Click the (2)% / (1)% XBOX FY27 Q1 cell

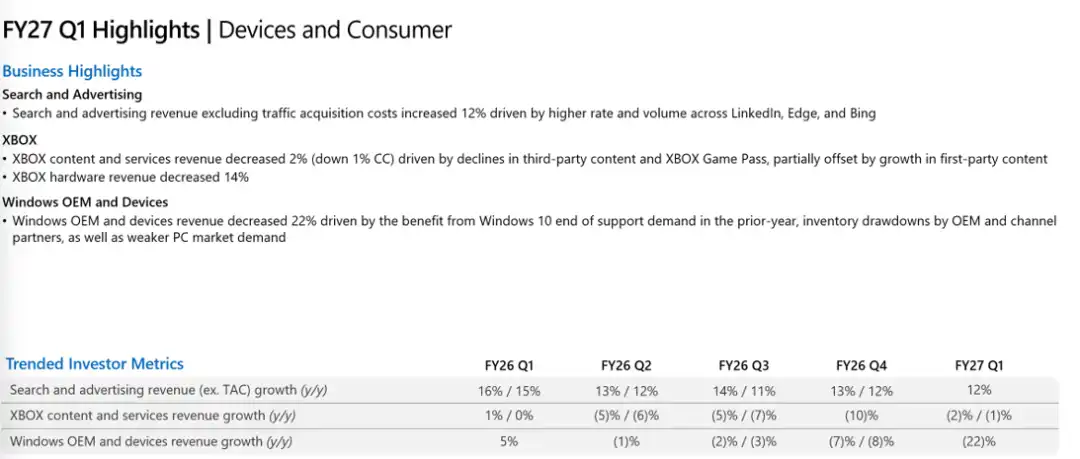[x=979, y=416]
